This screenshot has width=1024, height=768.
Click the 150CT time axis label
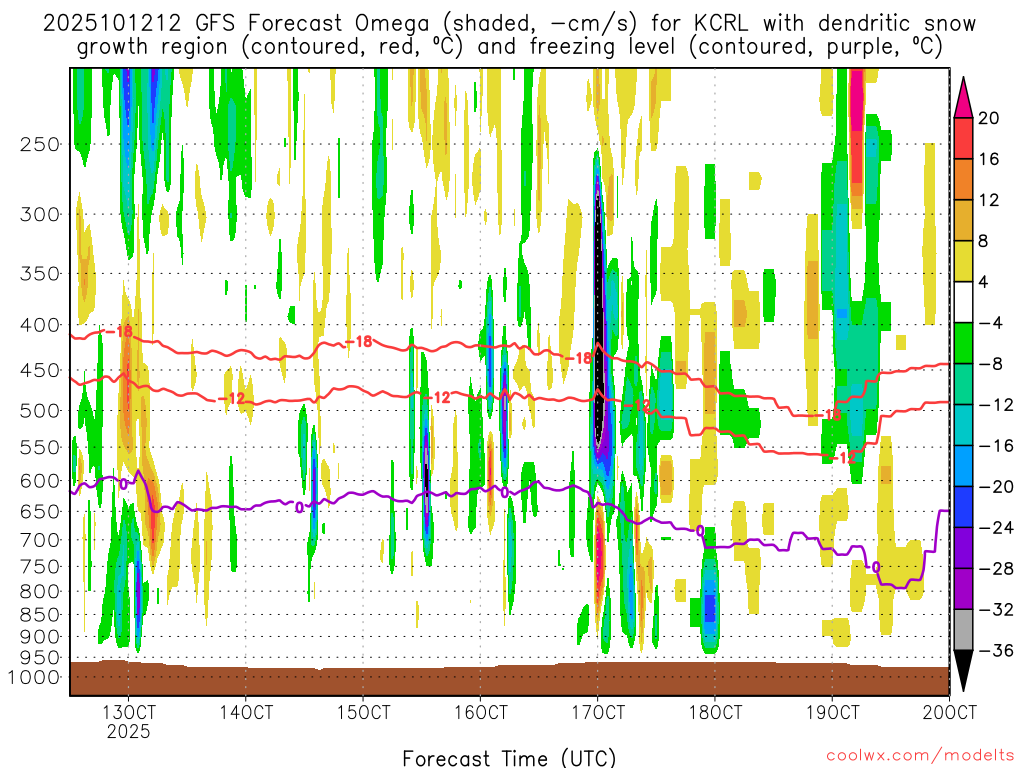[x=363, y=712]
